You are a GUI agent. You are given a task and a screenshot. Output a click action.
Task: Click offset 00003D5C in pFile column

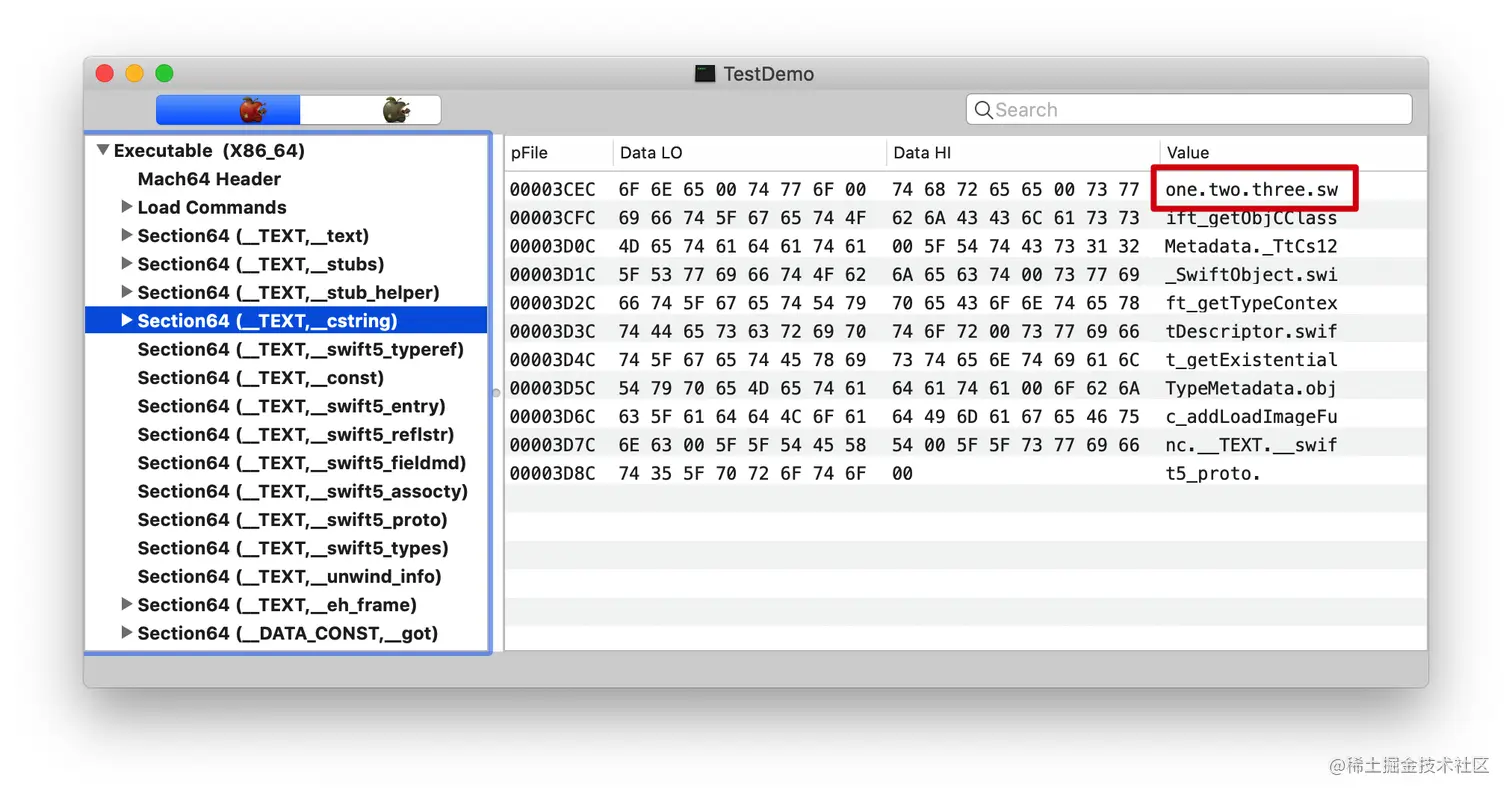click(x=552, y=388)
